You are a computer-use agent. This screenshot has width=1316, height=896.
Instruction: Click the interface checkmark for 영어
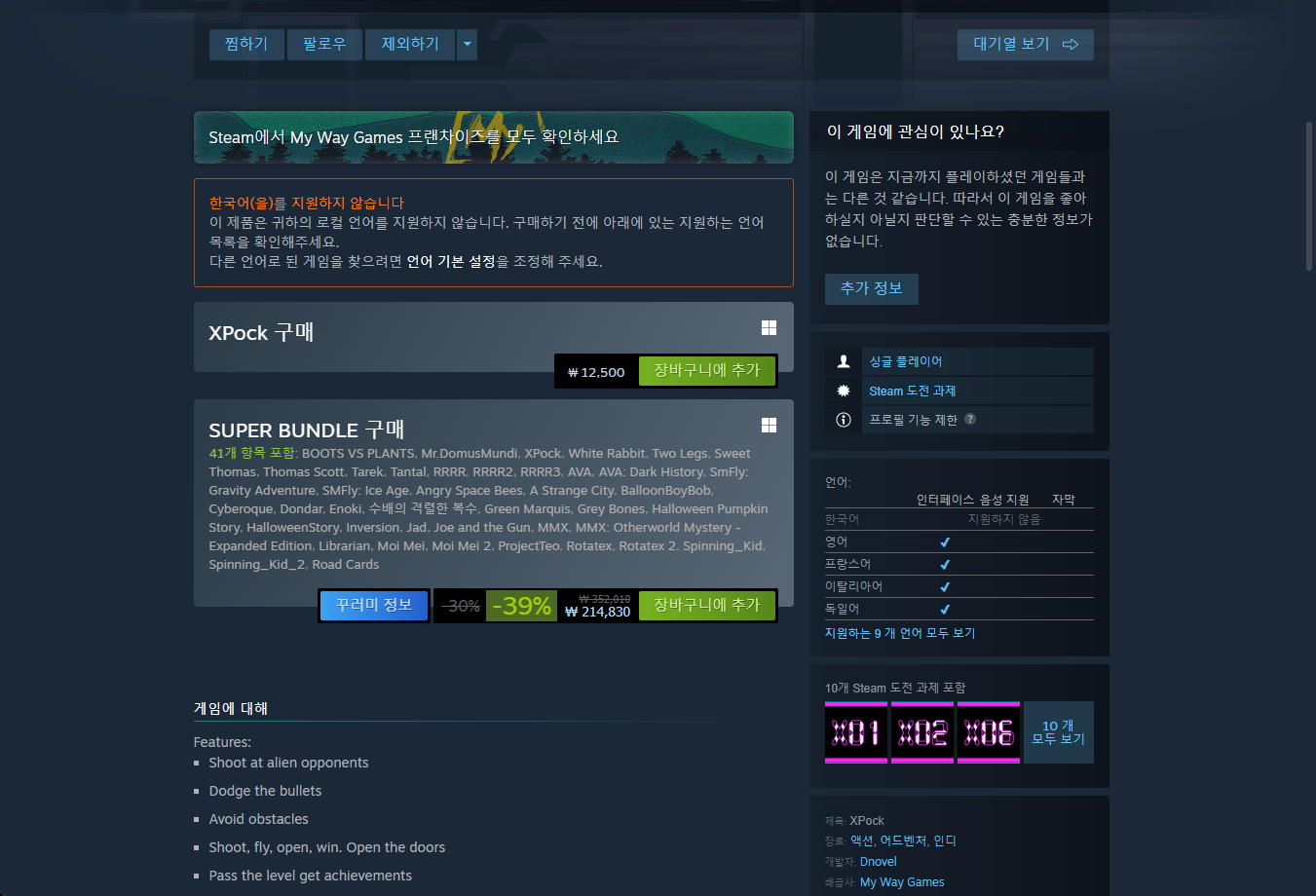tap(945, 542)
